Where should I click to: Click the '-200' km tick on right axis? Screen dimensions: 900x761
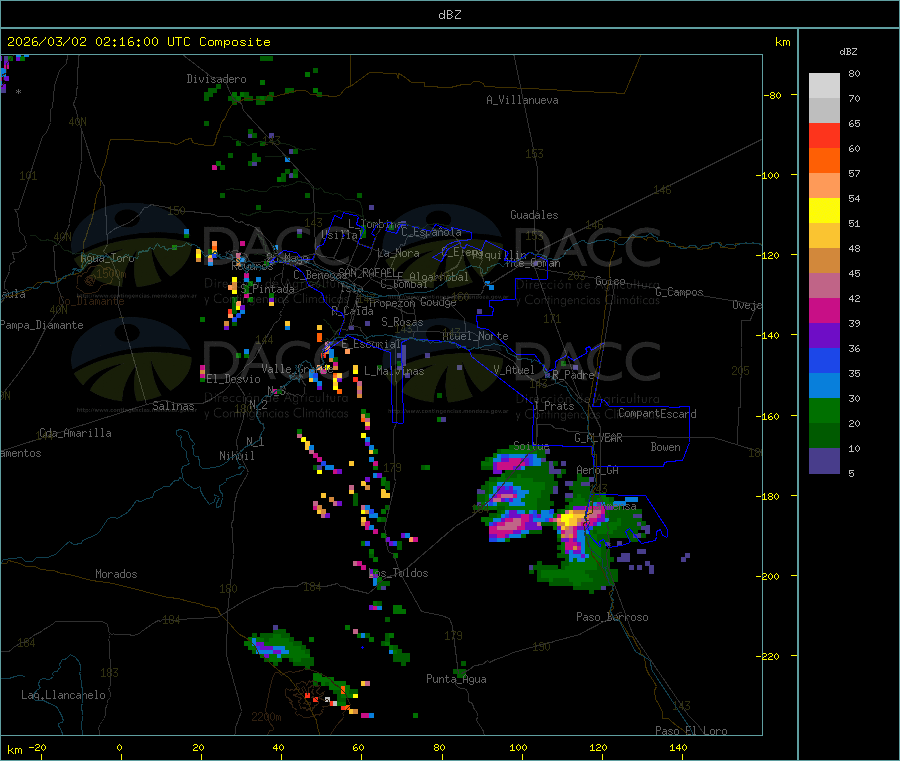[x=770, y=576]
